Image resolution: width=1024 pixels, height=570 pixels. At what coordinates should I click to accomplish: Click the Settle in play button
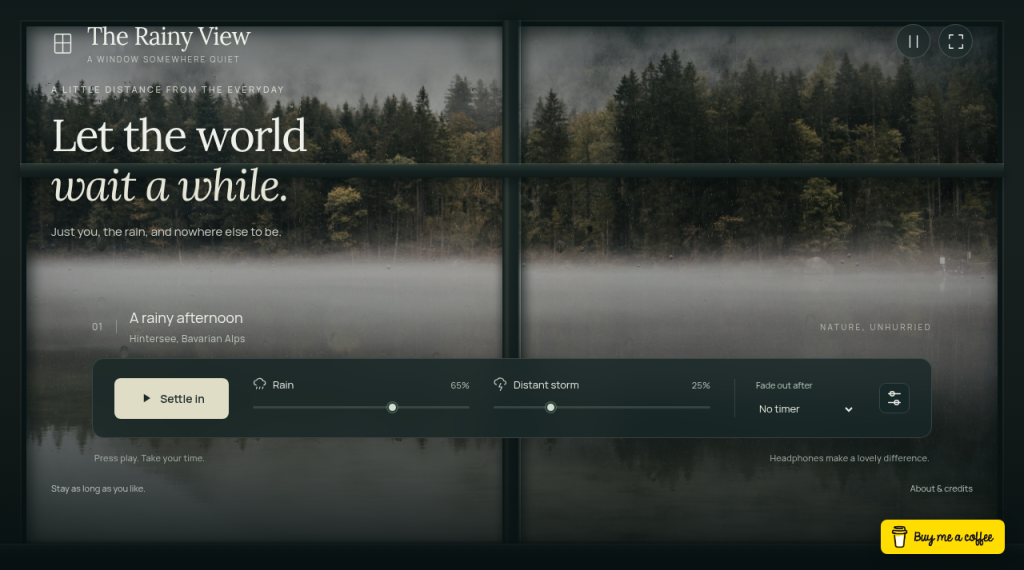coord(171,398)
